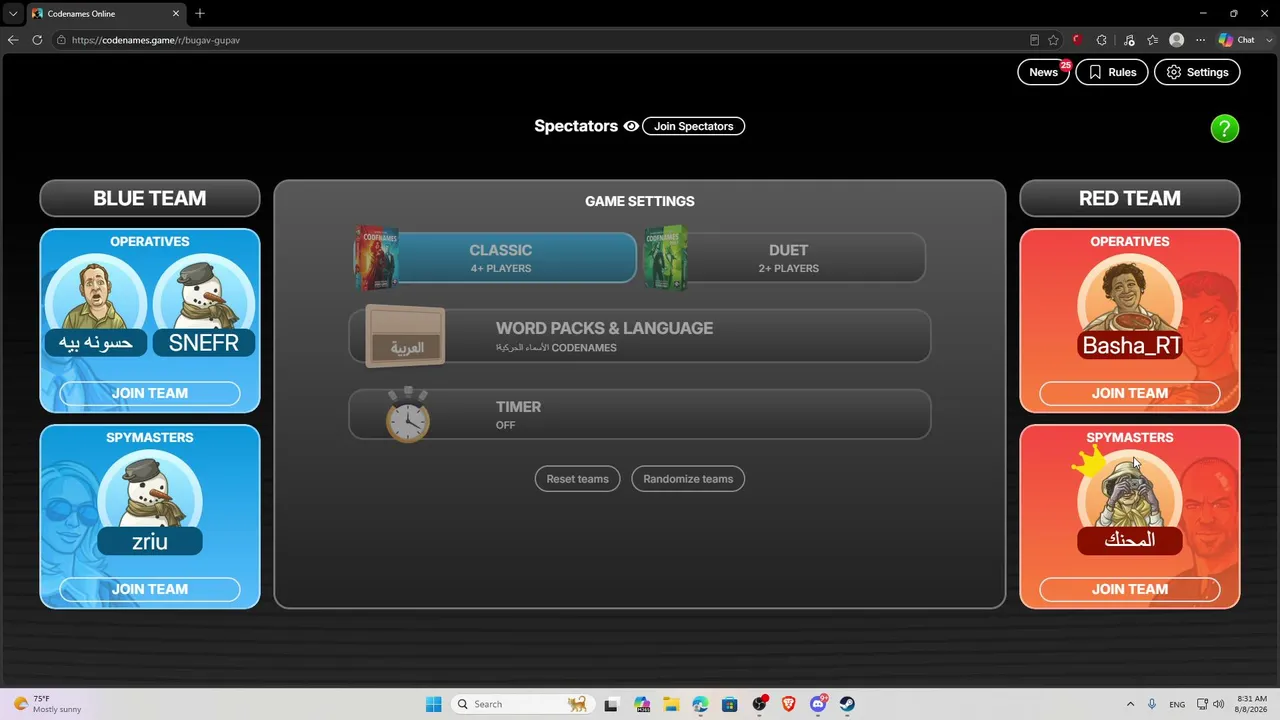Image resolution: width=1280 pixels, height=720 pixels.
Task: Click the zriu player name tag
Action: (150, 541)
